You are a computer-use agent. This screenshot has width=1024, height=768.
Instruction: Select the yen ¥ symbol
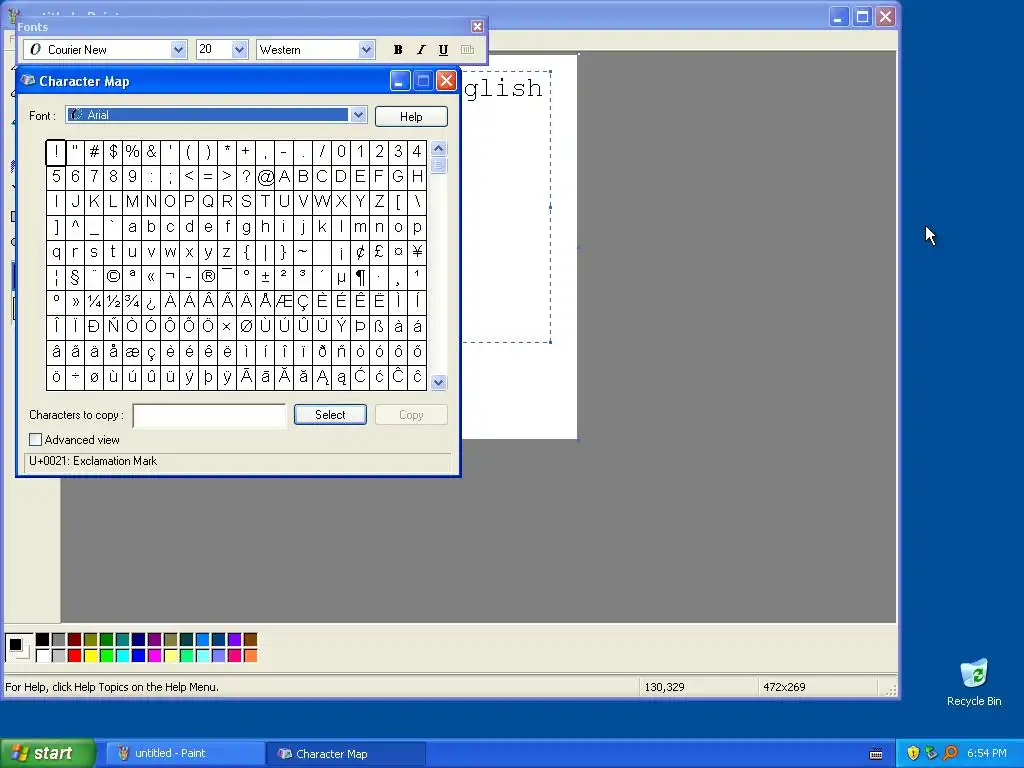(417, 252)
